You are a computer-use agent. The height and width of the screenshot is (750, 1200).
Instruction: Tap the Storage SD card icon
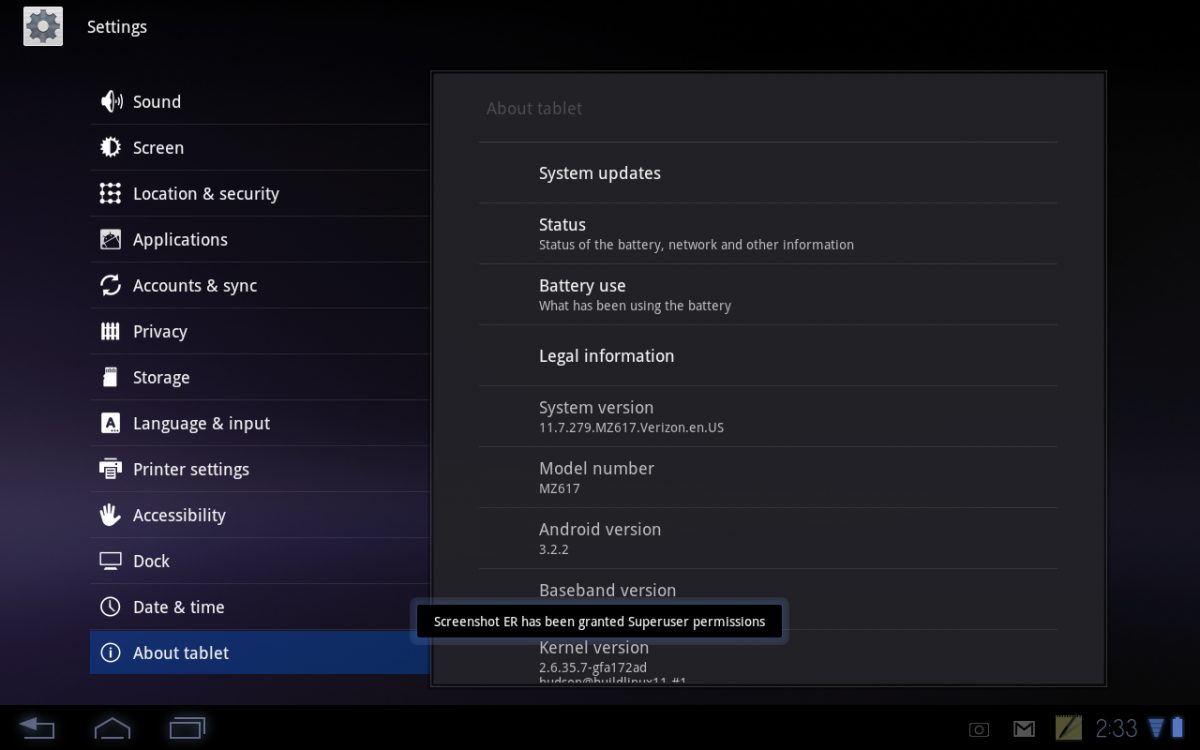click(111, 378)
